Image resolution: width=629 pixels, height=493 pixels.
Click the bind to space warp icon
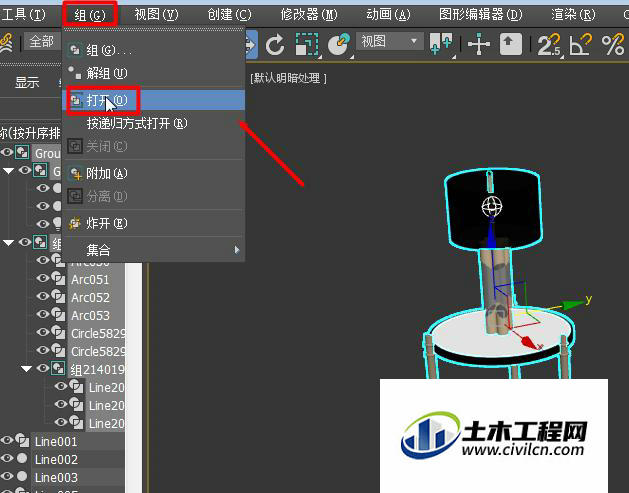(x=7, y=43)
